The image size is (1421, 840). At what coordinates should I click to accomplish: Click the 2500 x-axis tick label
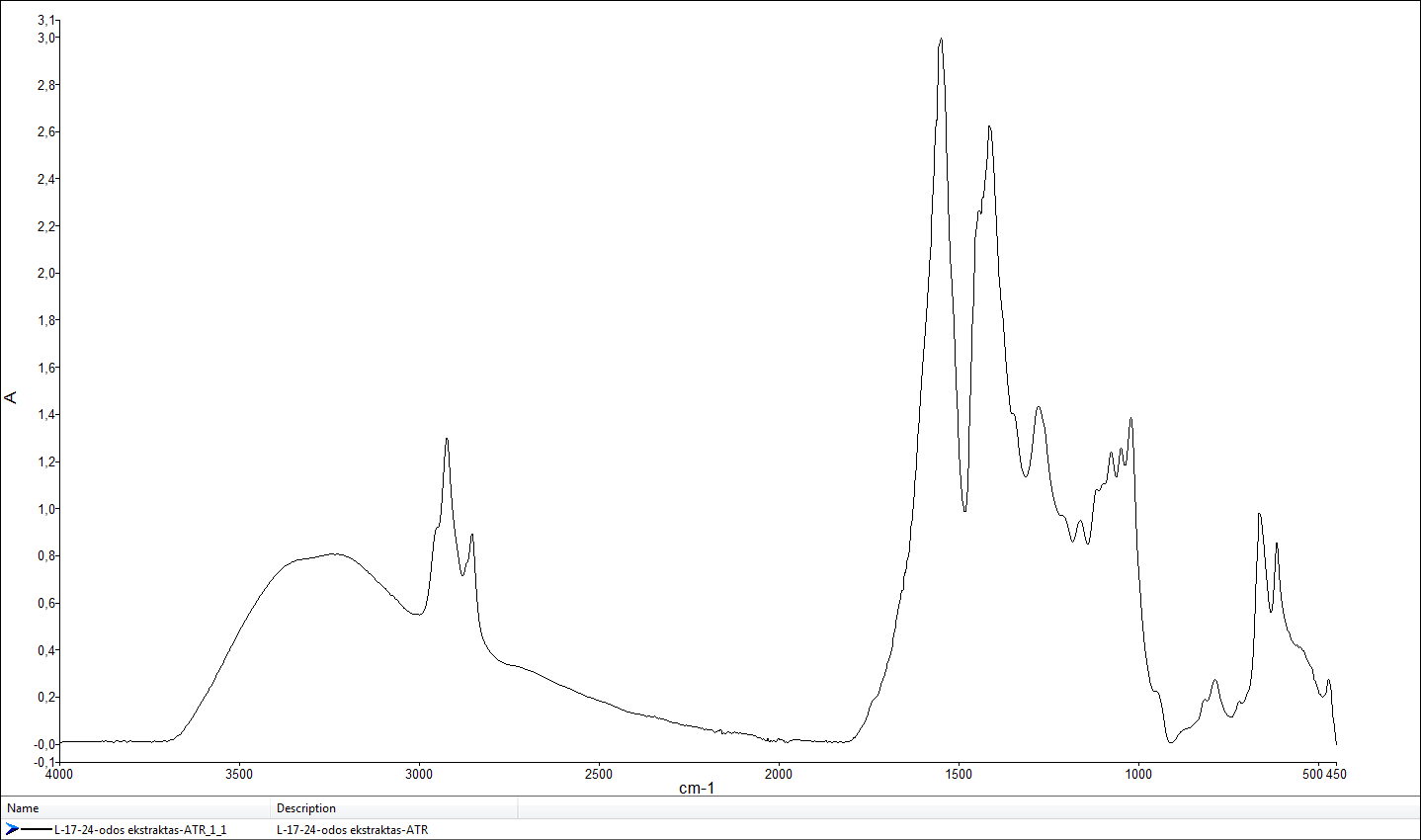599,774
